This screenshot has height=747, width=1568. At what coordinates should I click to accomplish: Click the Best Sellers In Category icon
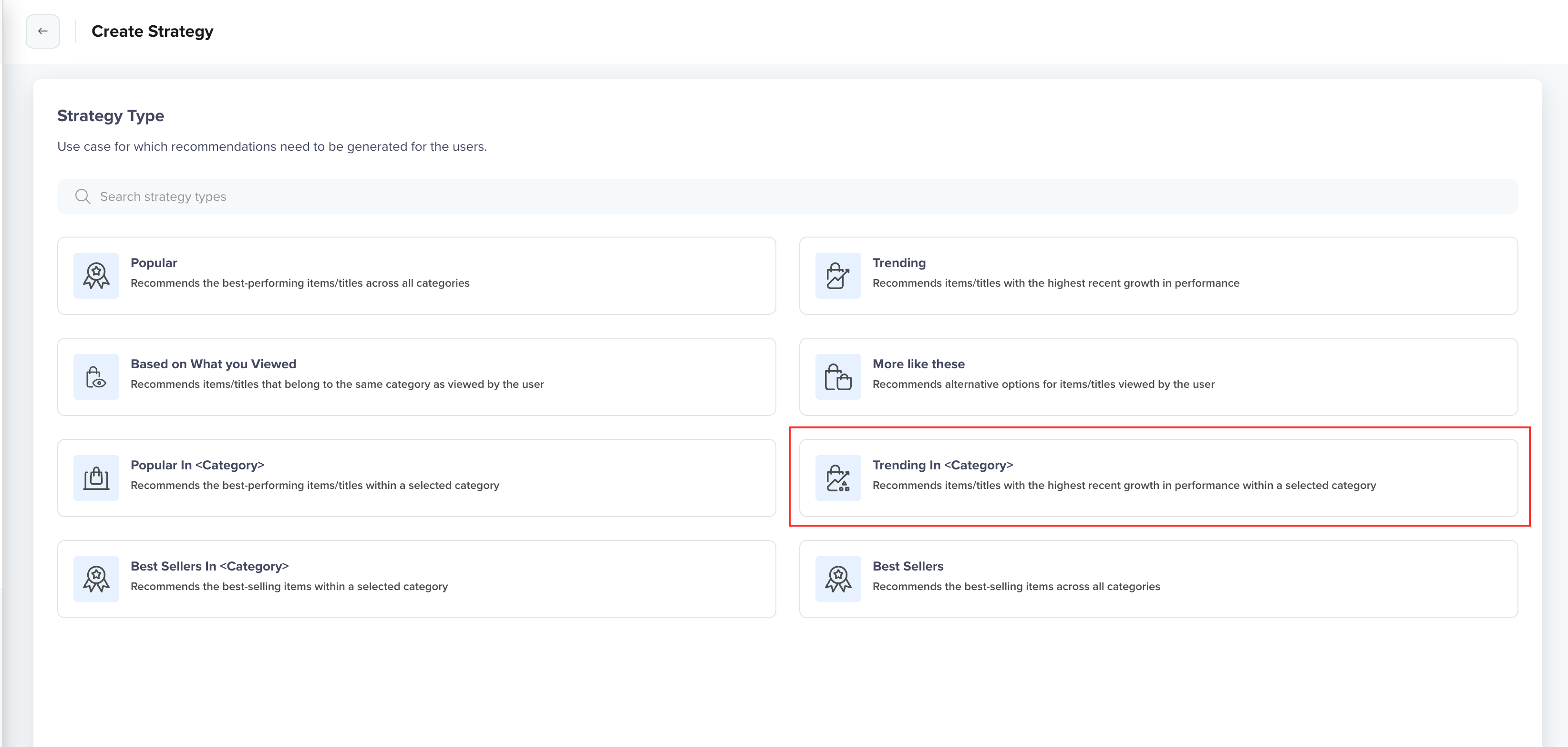pyautogui.click(x=96, y=579)
